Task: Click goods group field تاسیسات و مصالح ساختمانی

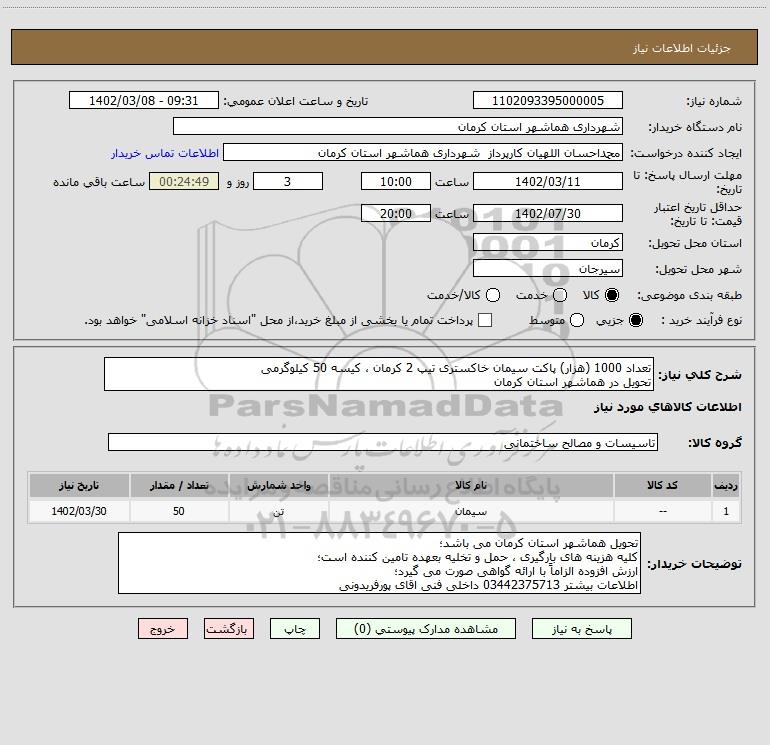Action: point(383,442)
